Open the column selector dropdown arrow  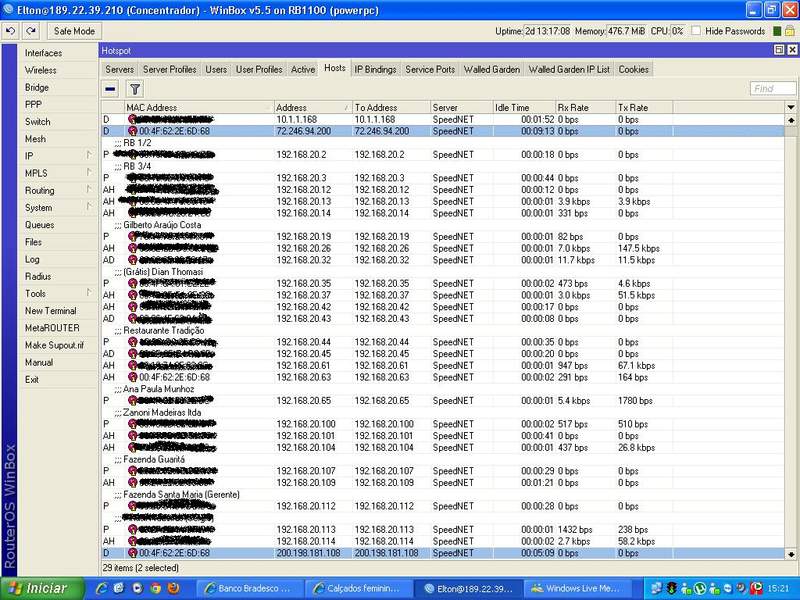click(791, 108)
